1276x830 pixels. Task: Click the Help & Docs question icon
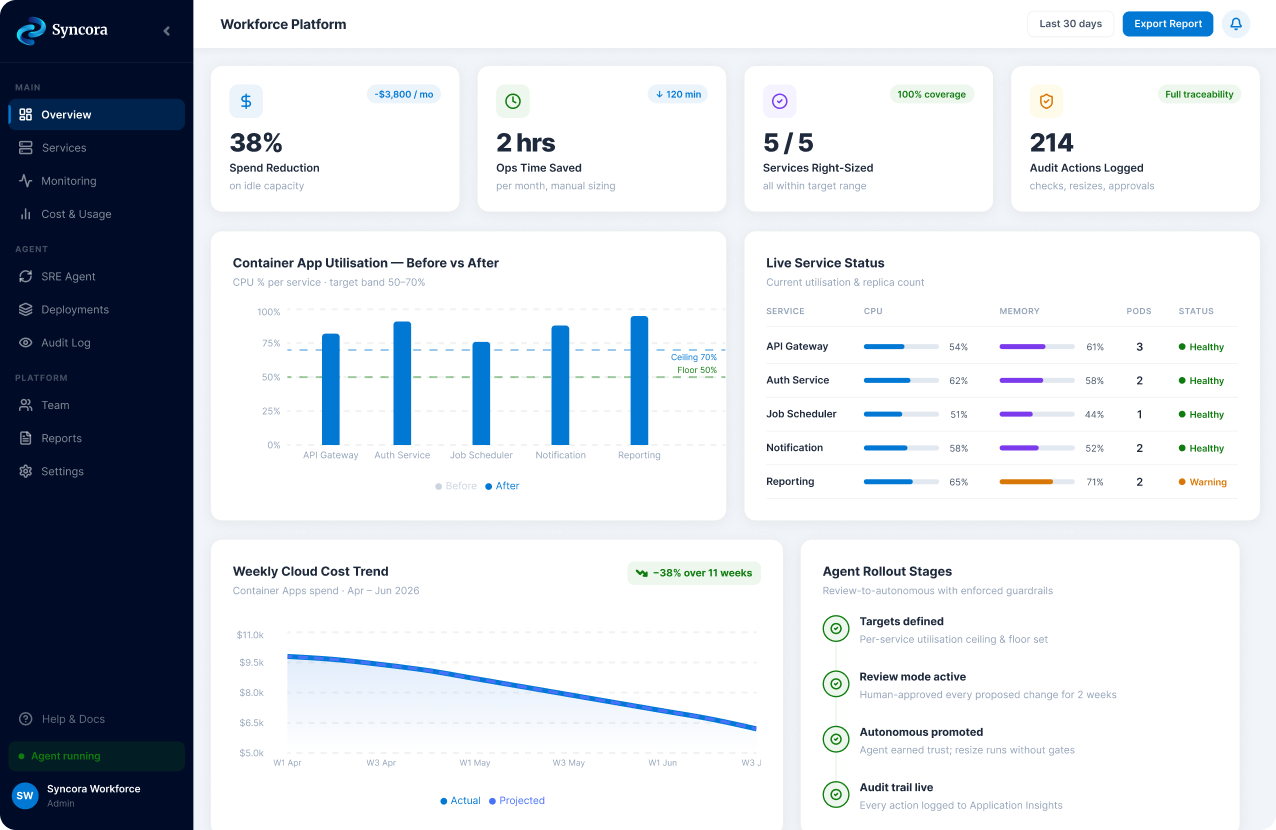26,720
